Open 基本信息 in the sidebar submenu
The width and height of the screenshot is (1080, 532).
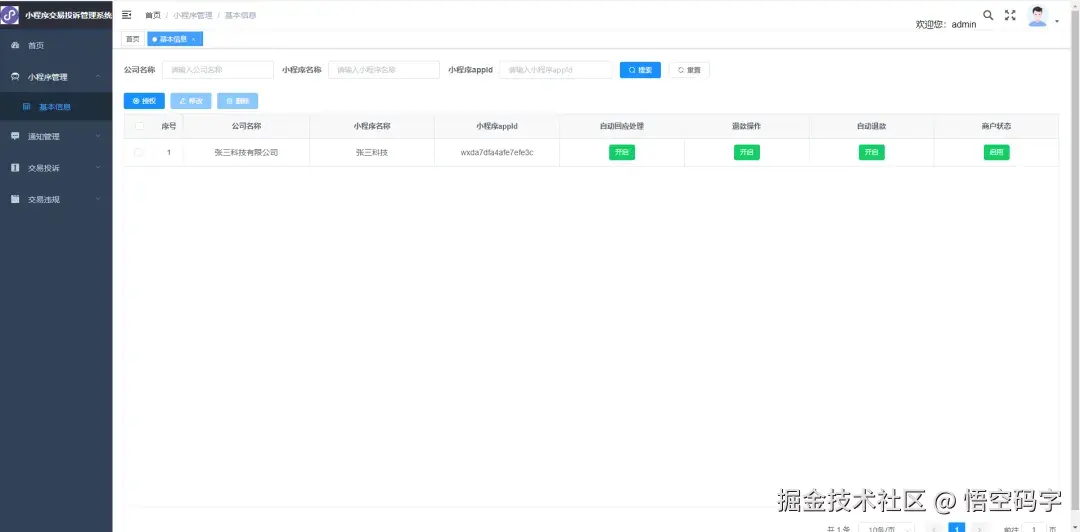click(x=56, y=107)
